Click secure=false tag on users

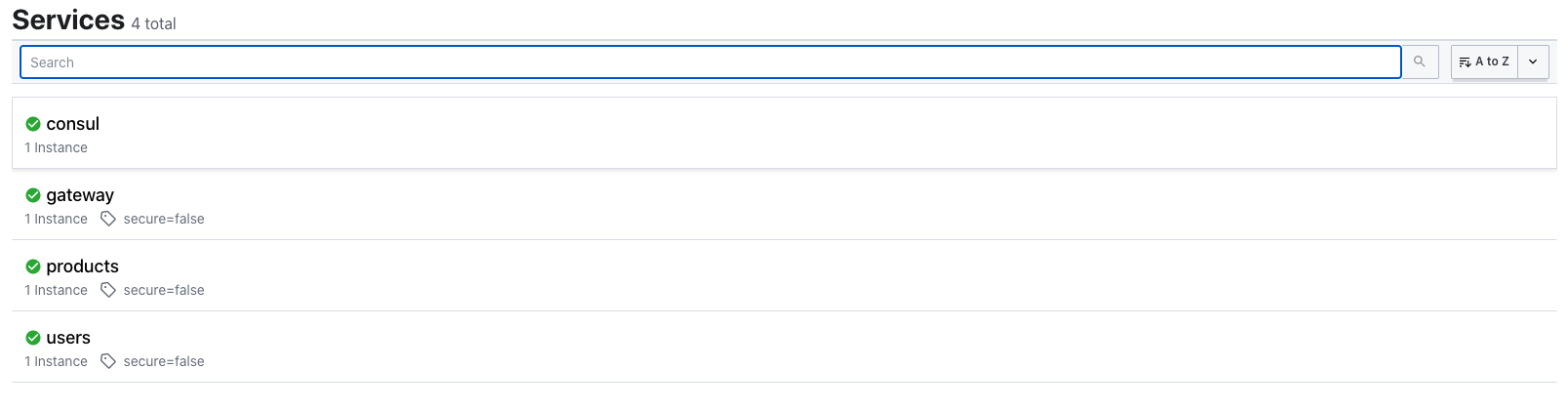coord(164,361)
